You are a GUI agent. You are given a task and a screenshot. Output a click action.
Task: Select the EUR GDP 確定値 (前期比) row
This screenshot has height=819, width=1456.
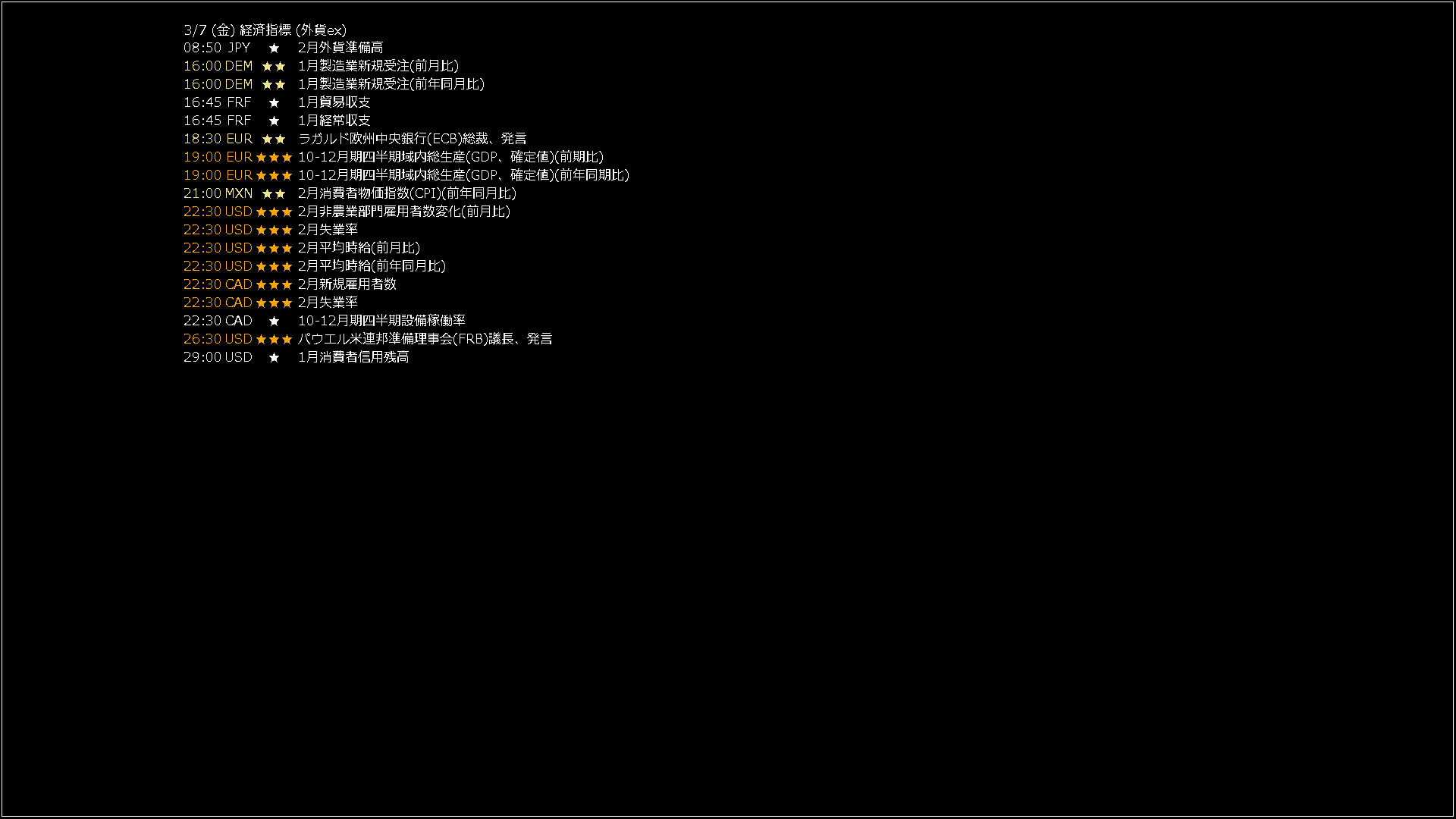tap(394, 157)
